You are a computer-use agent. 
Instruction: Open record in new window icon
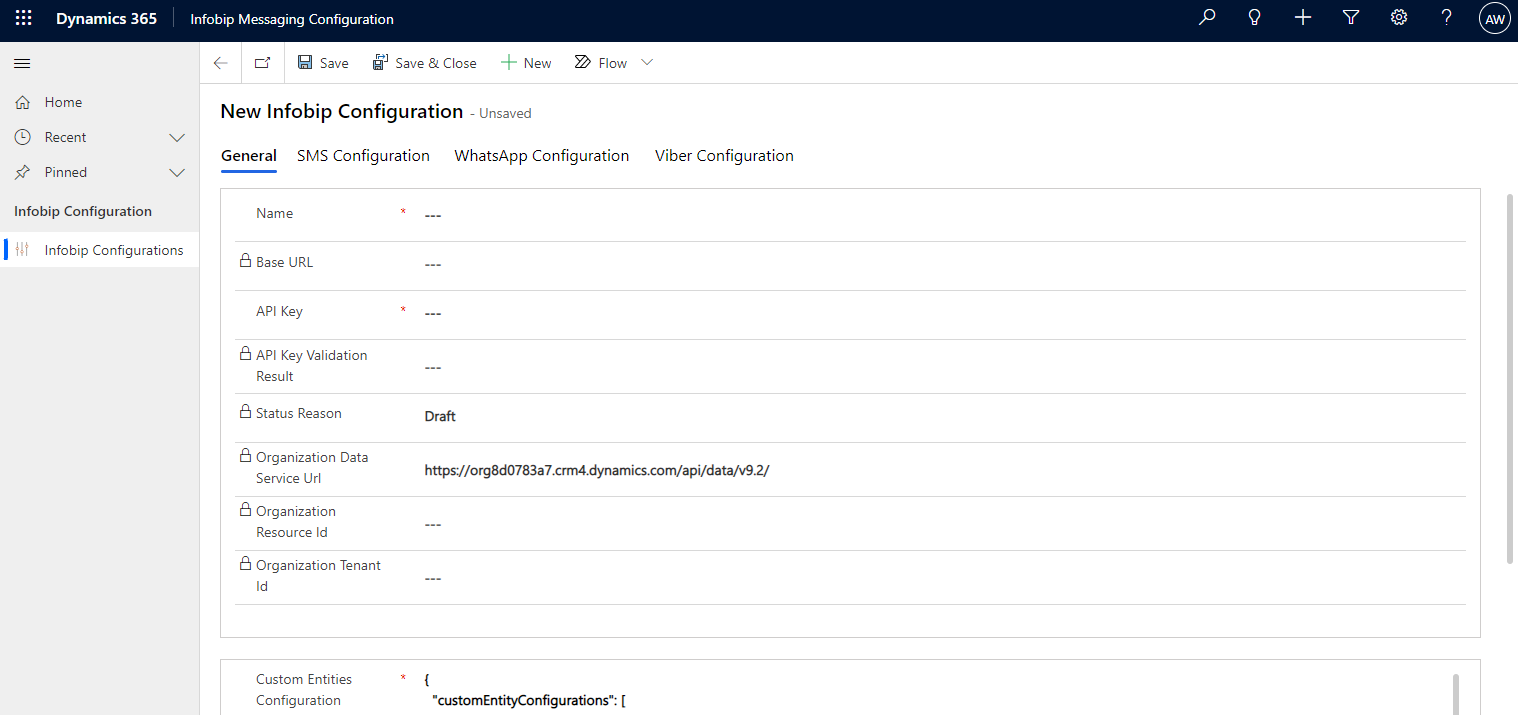262,63
